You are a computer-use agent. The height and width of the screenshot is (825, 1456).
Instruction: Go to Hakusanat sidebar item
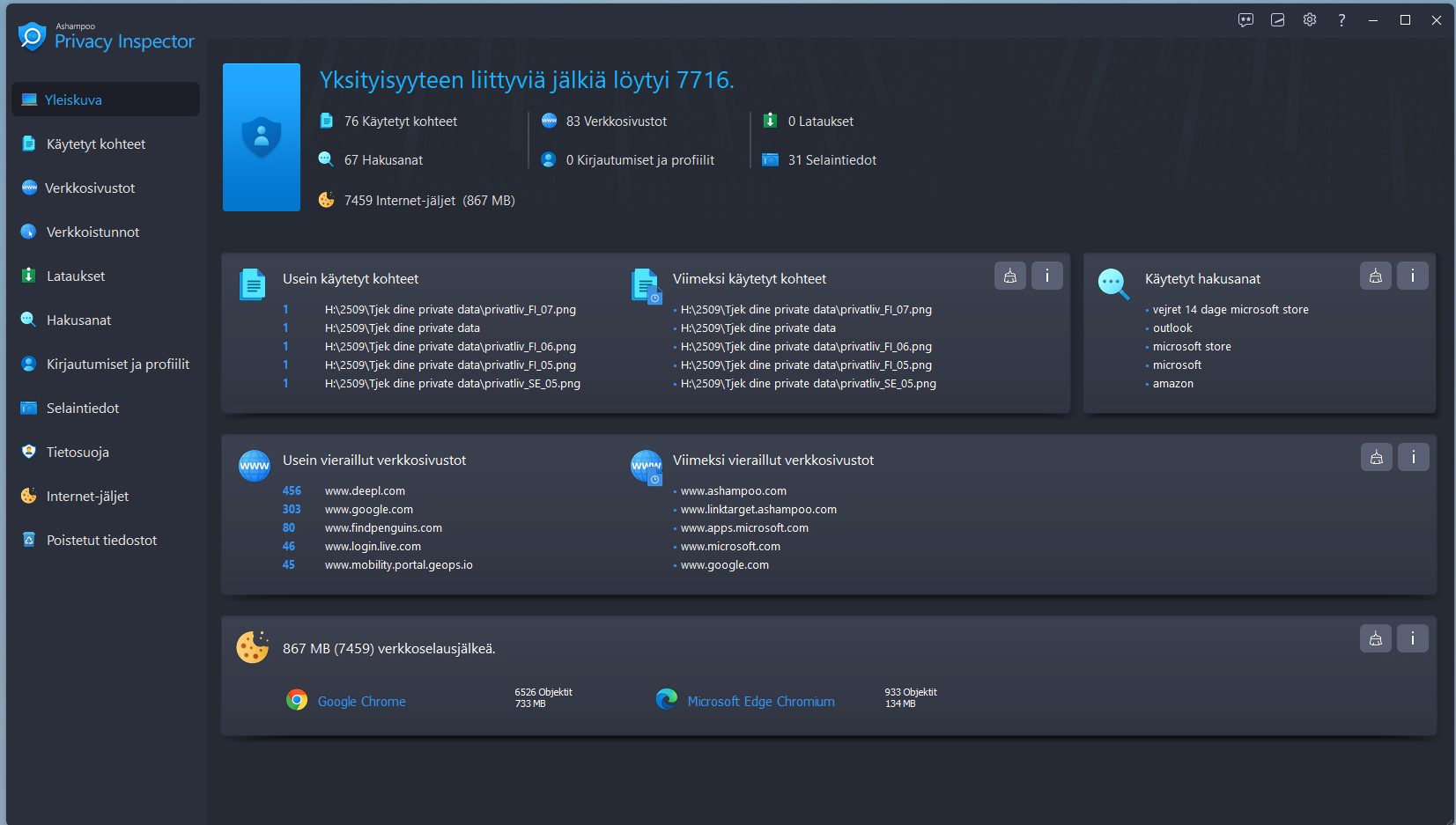click(x=78, y=320)
